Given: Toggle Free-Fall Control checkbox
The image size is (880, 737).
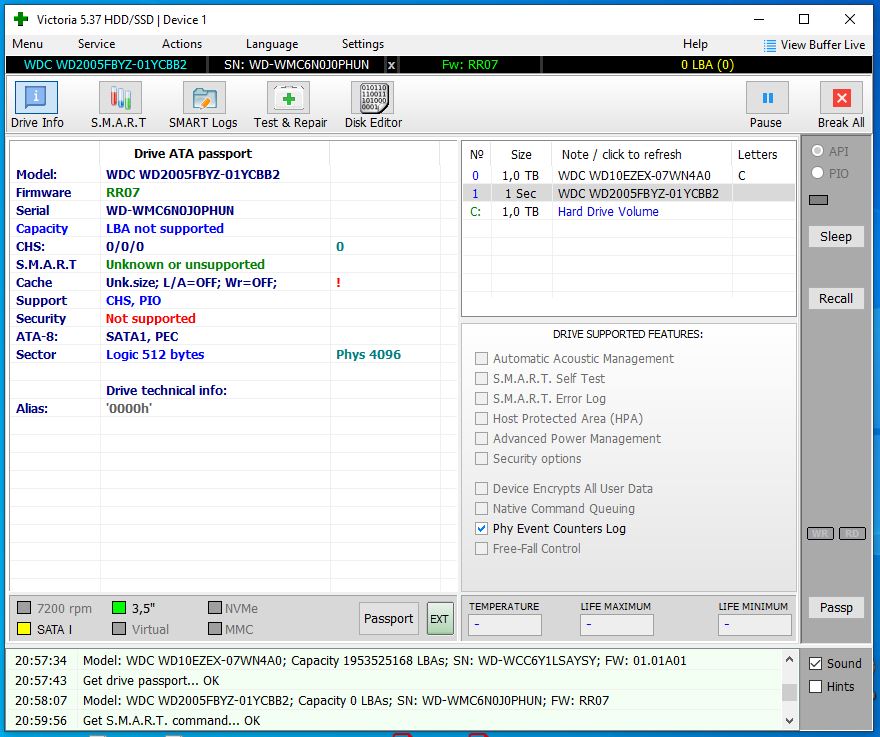Looking at the screenshot, I should point(481,548).
